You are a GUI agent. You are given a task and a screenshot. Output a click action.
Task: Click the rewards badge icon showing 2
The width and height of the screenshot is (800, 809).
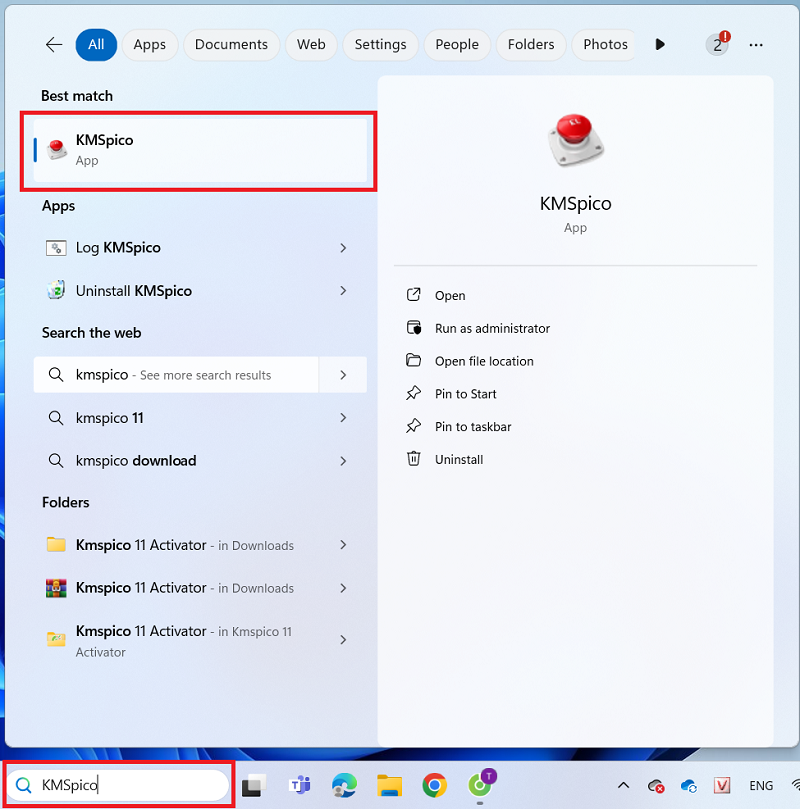[x=717, y=44]
